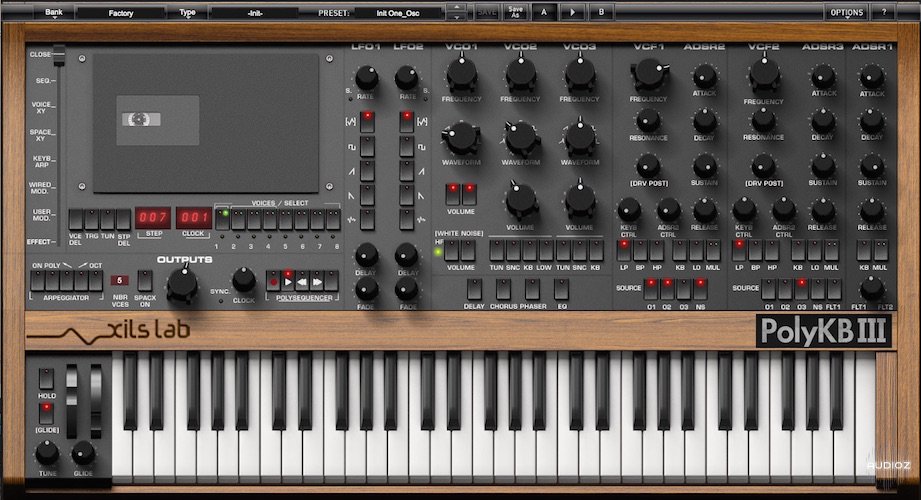The width and height of the screenshot is (921, 500).
Task: Click the polysequencer record button
Action: pyautogui.click(x=273, y=281)
